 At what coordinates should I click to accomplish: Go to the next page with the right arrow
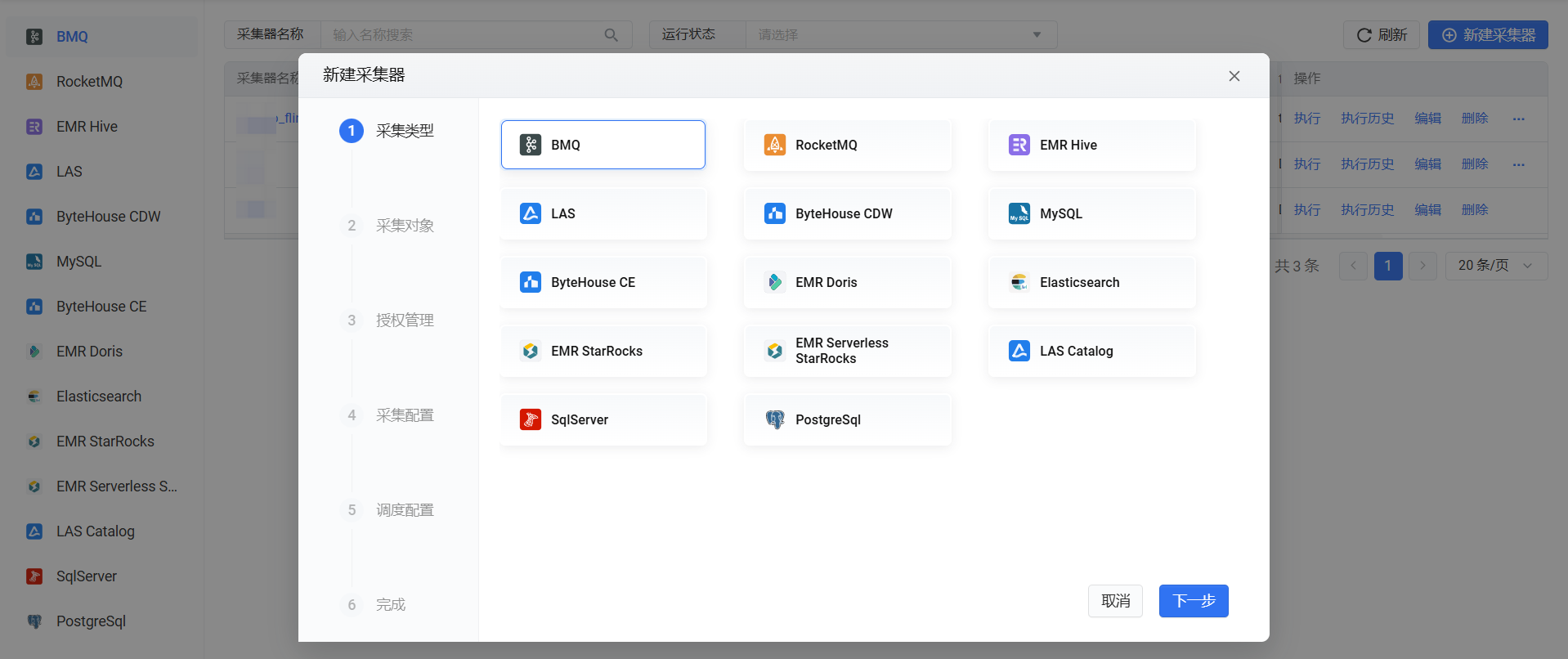(x=1422, y=266)
